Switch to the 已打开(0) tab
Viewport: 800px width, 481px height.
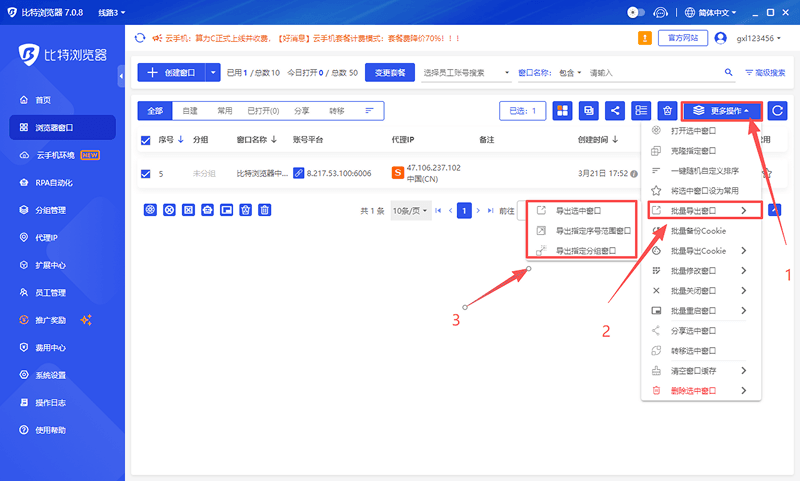tap(264, 110)
